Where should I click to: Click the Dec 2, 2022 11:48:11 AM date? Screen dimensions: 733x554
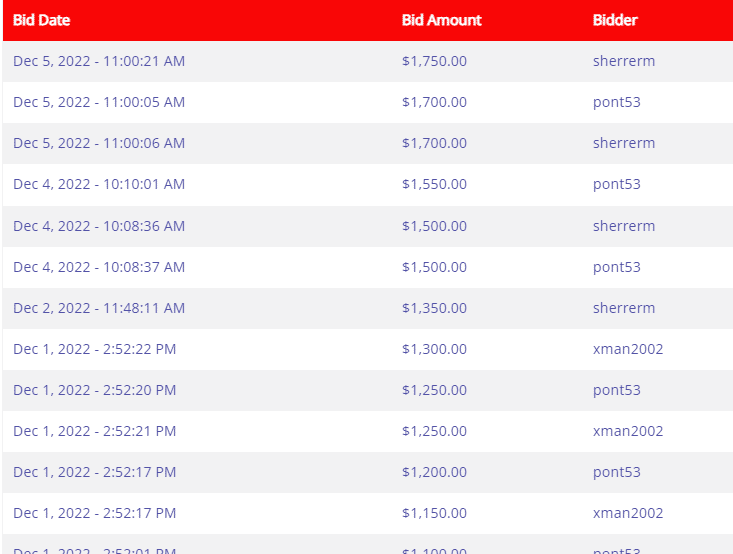[99, 308]
